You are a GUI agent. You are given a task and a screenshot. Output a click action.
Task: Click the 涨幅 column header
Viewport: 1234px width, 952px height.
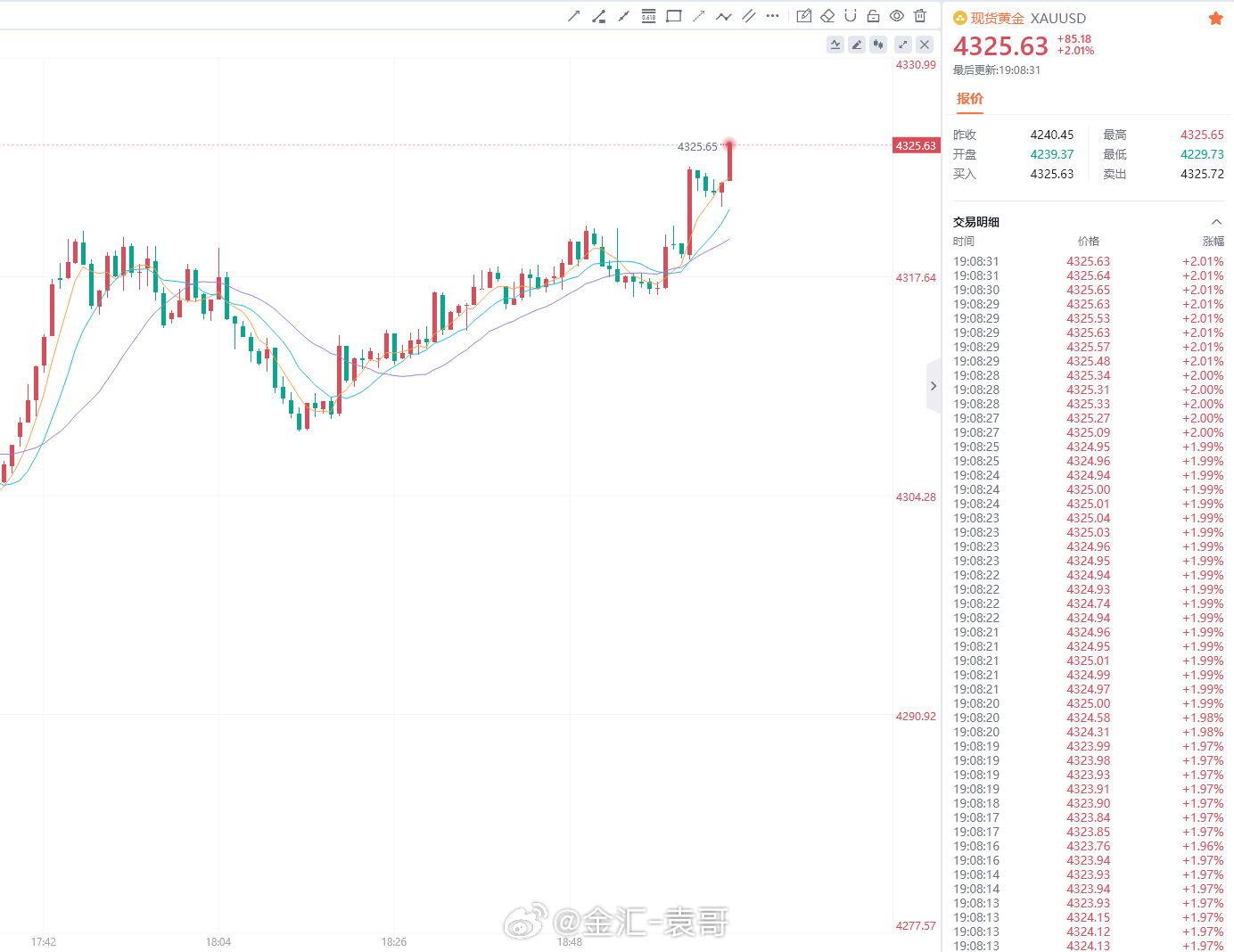1213,242
